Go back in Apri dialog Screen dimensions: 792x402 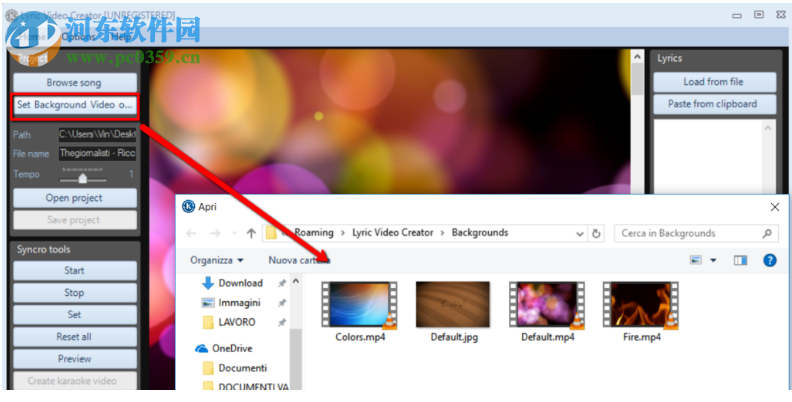coord(191,233)
